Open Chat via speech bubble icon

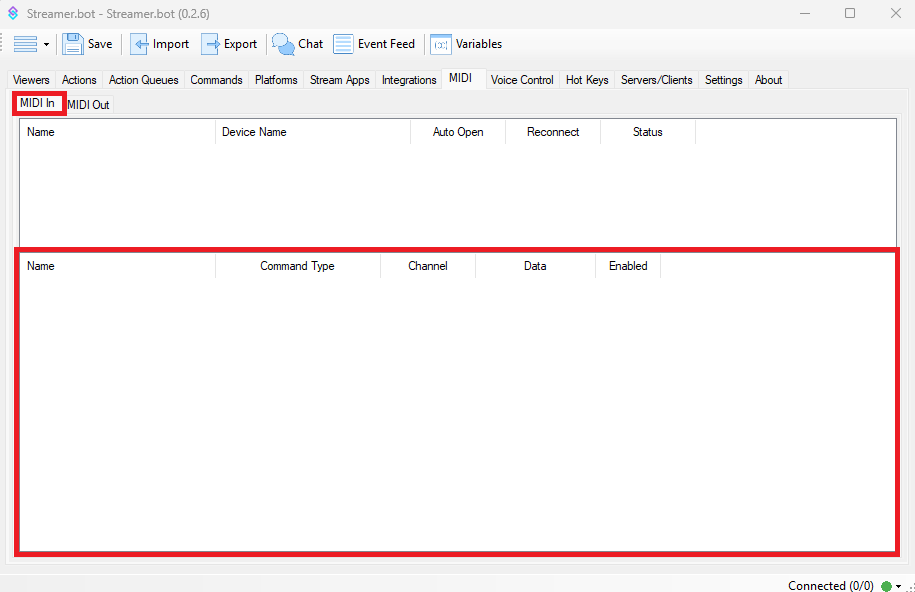coord(284,44)
